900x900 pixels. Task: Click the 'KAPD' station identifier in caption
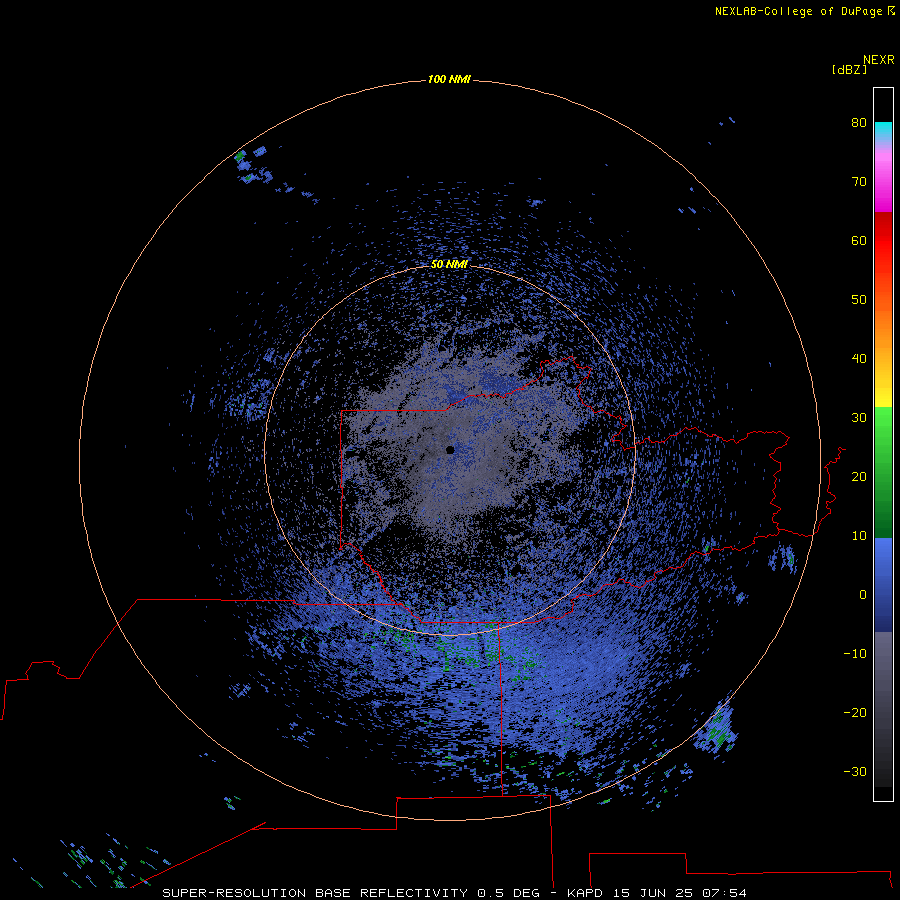(585, 893)
